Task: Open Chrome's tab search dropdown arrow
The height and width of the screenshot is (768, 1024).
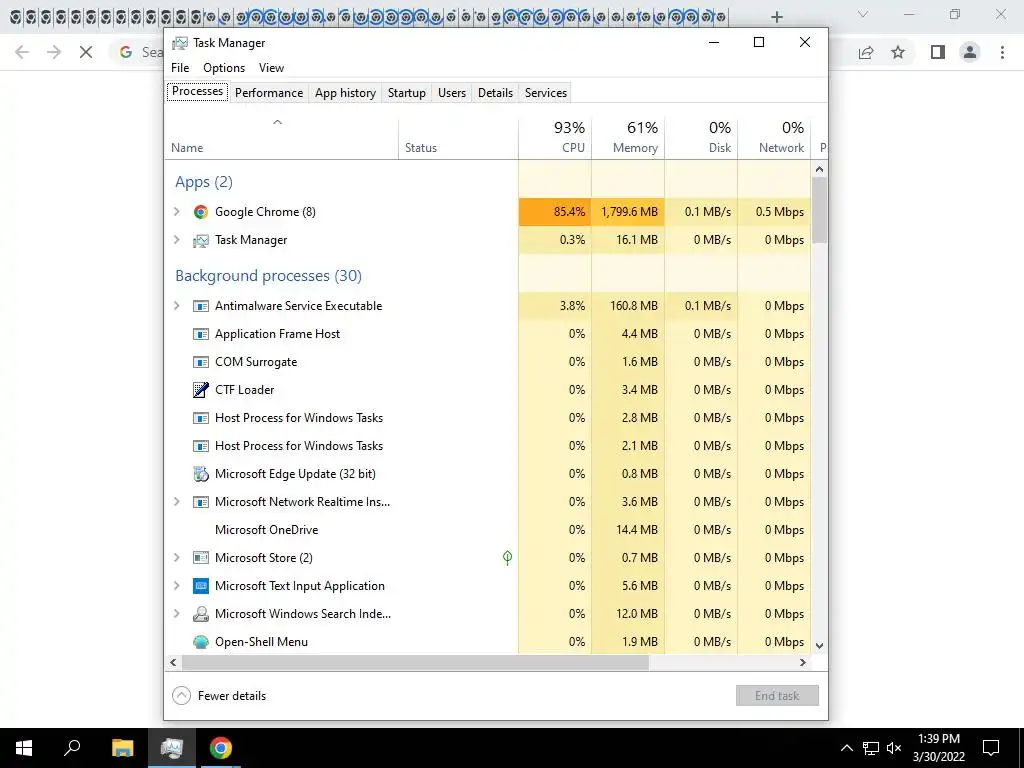Action: coord(863,14)
